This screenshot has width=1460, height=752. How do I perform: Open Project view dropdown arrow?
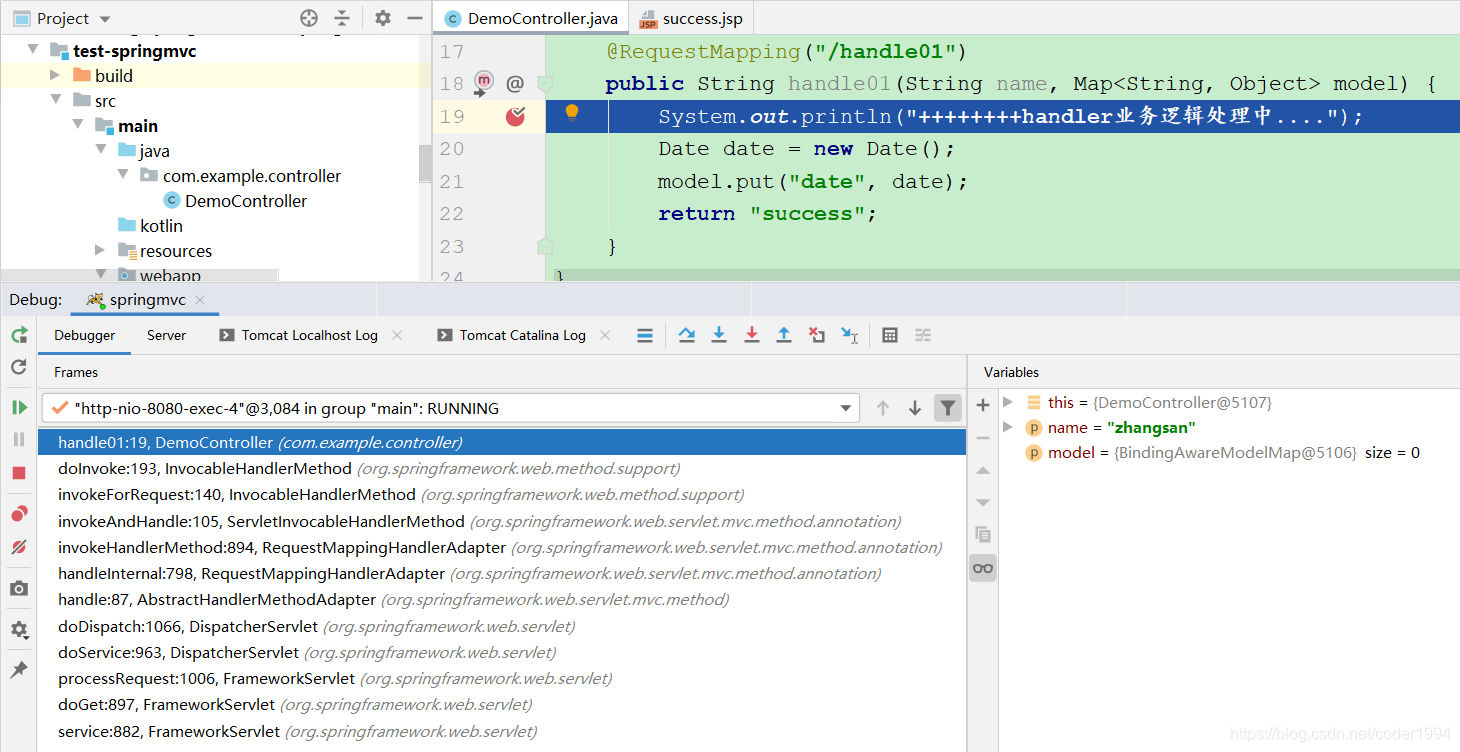(x=106, y=19)
